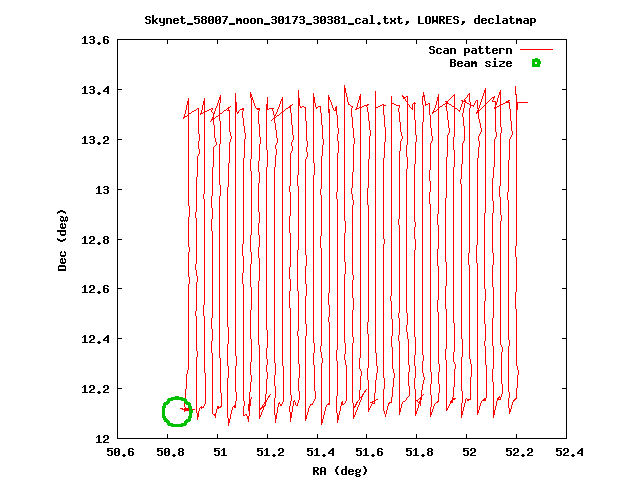
Task: Click the 12.2 Dec tick label
Action: [96, 389]
